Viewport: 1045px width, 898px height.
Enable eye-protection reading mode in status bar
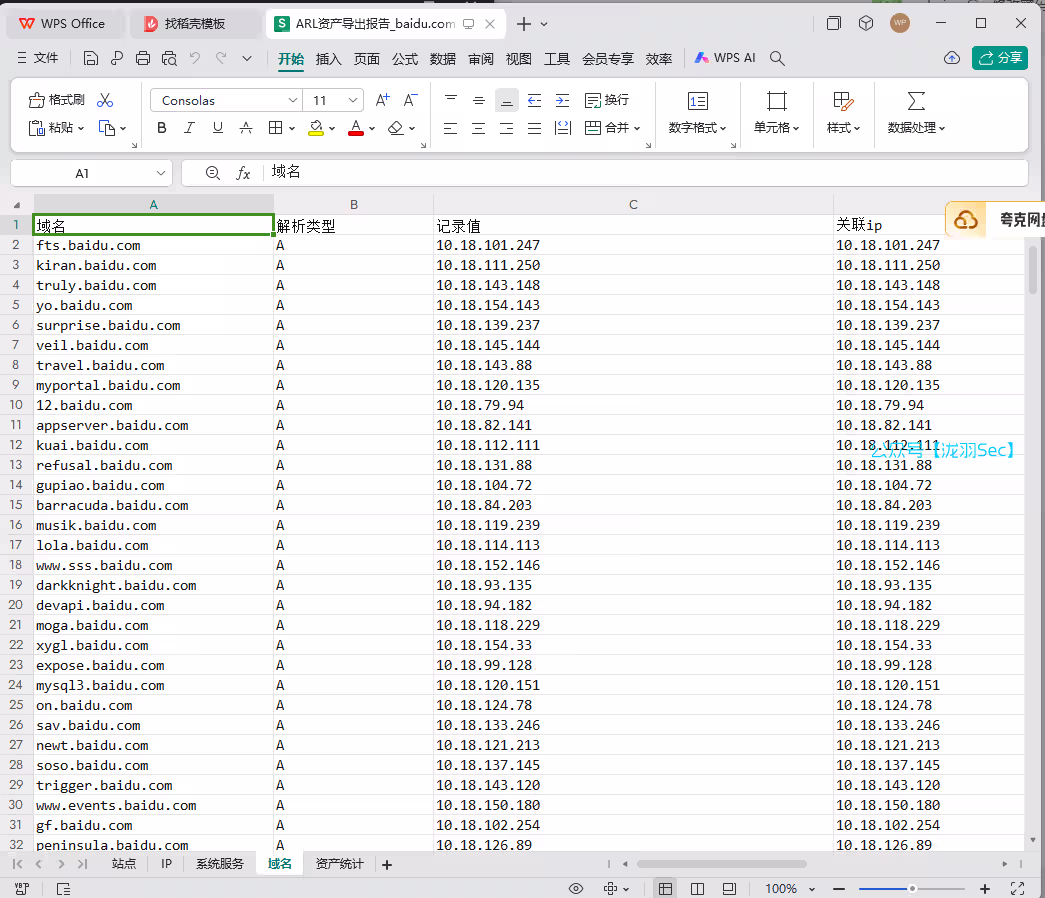(576, 888)
